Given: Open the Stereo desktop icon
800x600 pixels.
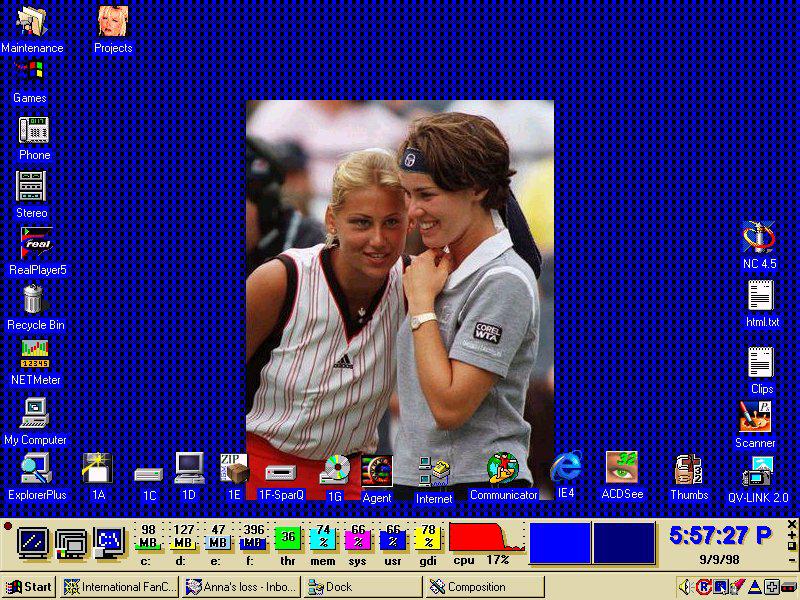Looking at the screenshot, I should coord(31,187).
